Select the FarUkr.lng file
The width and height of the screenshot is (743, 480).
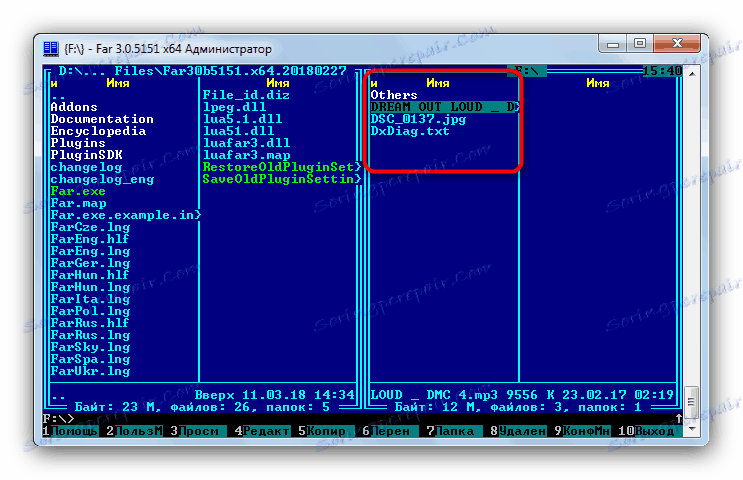tap(90, 371)
